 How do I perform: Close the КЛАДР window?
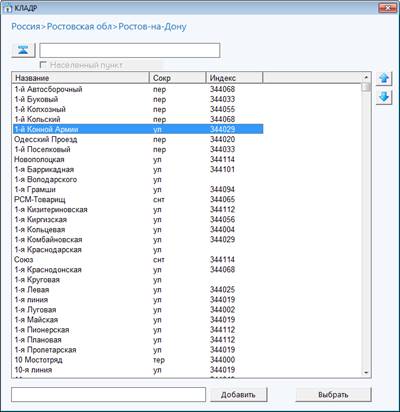click(387, 8)
